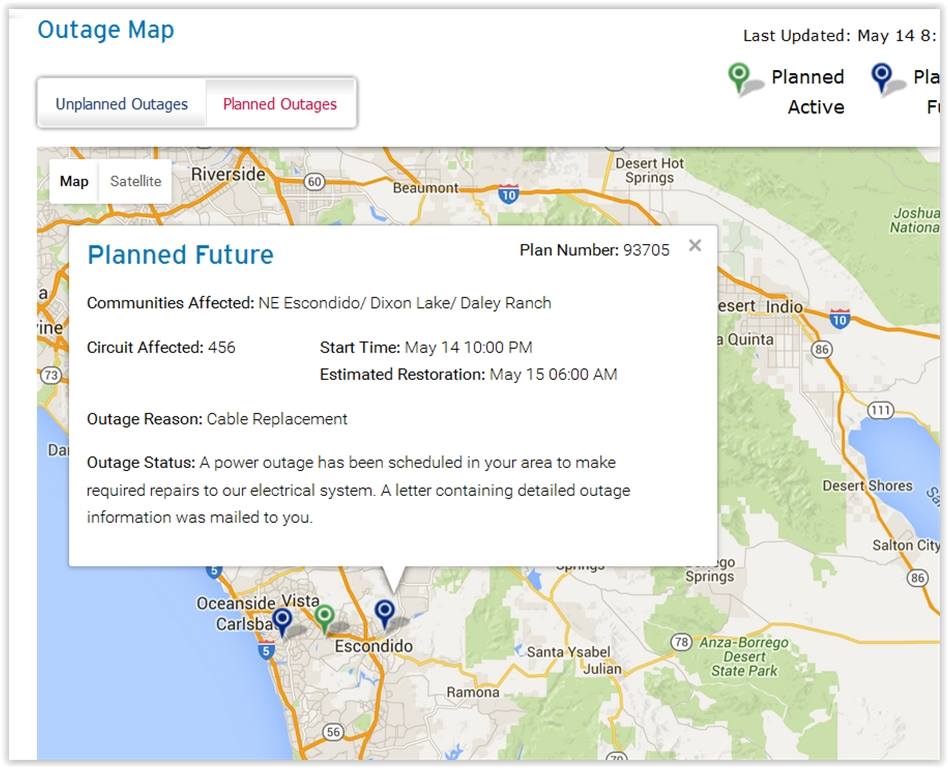Click the Route 78 marker near Anza-Borrego

click(681, 642)
